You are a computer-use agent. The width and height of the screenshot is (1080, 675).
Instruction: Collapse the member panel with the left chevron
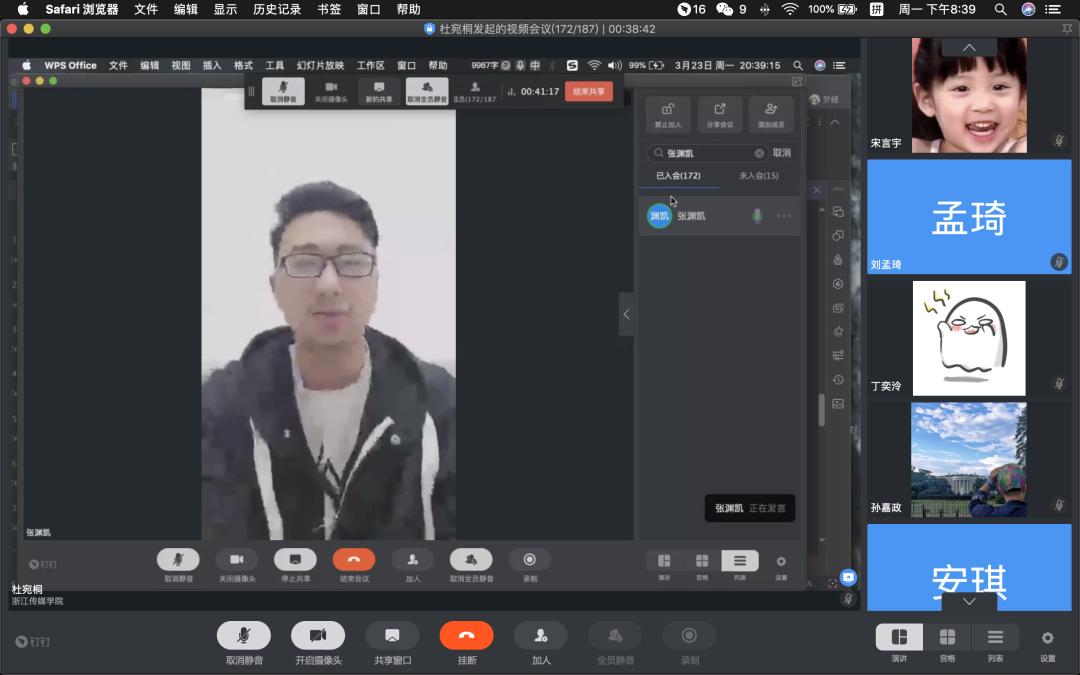pos(627,314)
